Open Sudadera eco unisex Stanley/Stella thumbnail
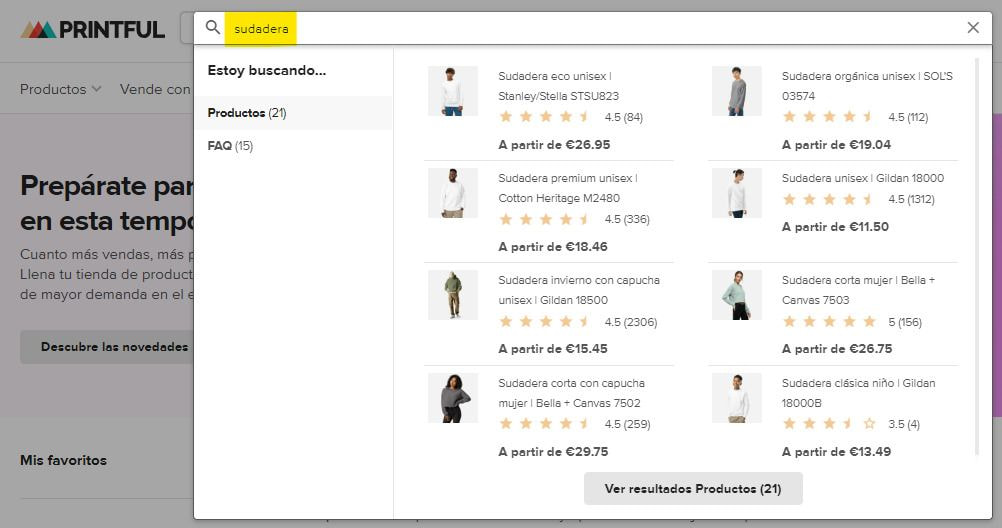This screenshot has width=1002, height=528. coord(453,91)
